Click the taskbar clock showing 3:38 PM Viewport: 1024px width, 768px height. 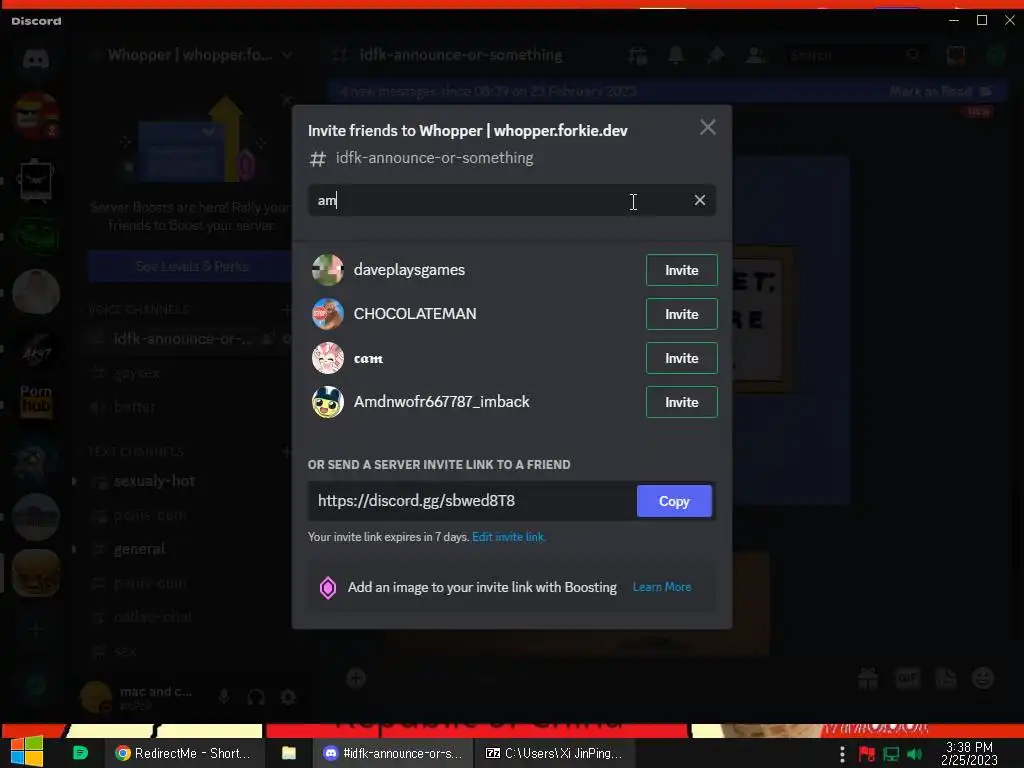pyautogui.click(x=969, y=753)
